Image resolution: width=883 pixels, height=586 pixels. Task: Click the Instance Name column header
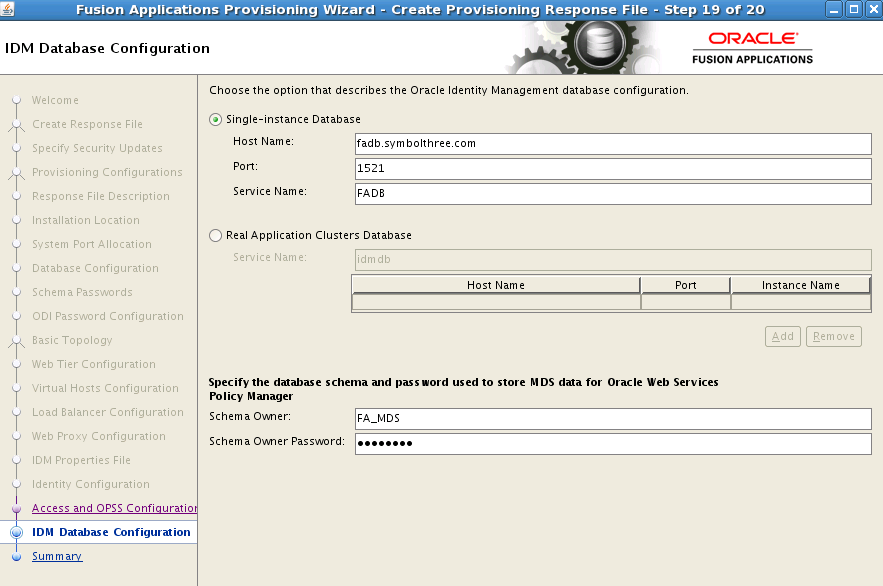pyautogui.click(x=800, y=285)
